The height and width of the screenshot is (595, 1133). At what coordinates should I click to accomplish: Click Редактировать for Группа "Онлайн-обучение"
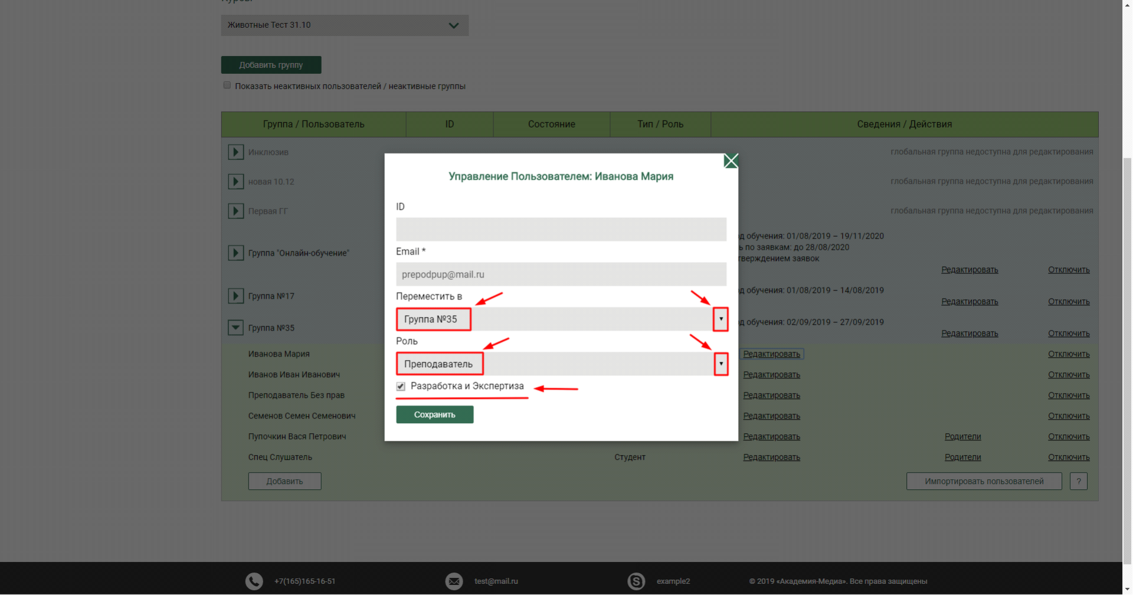(970, 270)
